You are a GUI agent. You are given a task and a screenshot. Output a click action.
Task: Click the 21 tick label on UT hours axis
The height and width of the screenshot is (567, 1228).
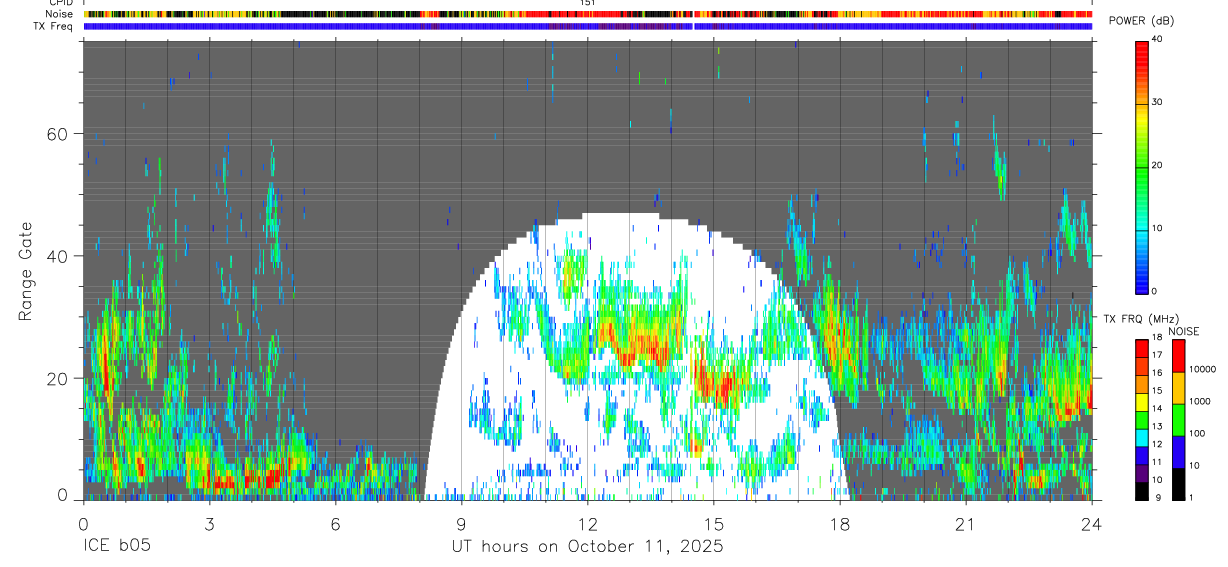965,524
